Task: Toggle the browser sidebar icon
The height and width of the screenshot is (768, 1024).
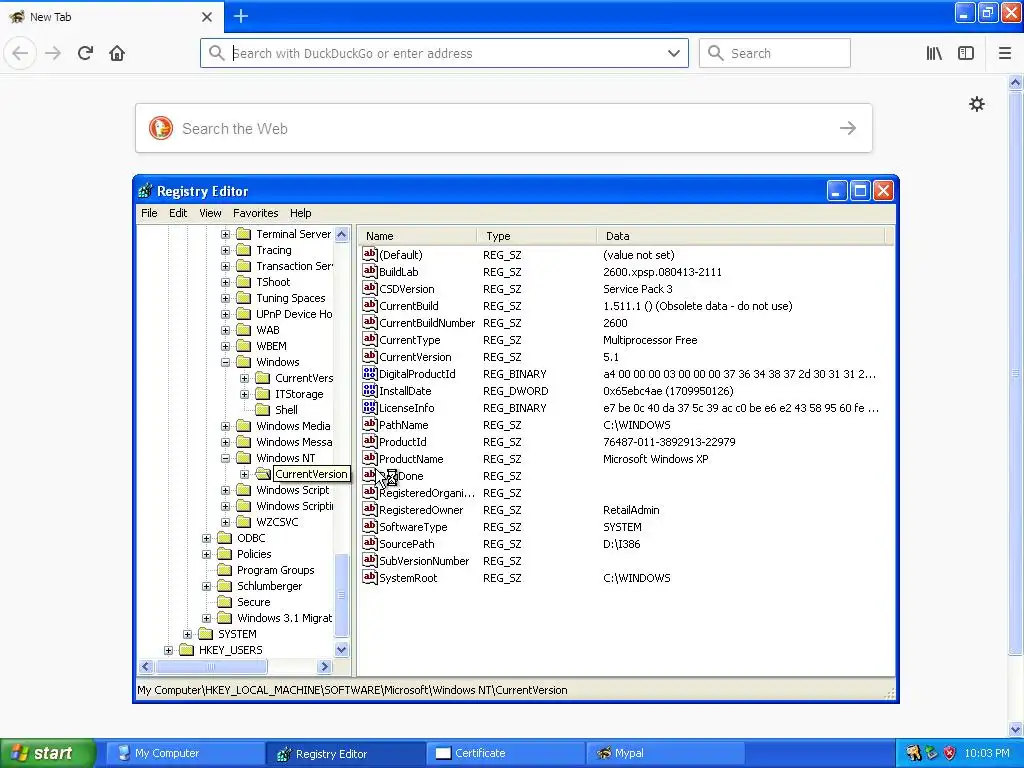Action: coord(966,53)
